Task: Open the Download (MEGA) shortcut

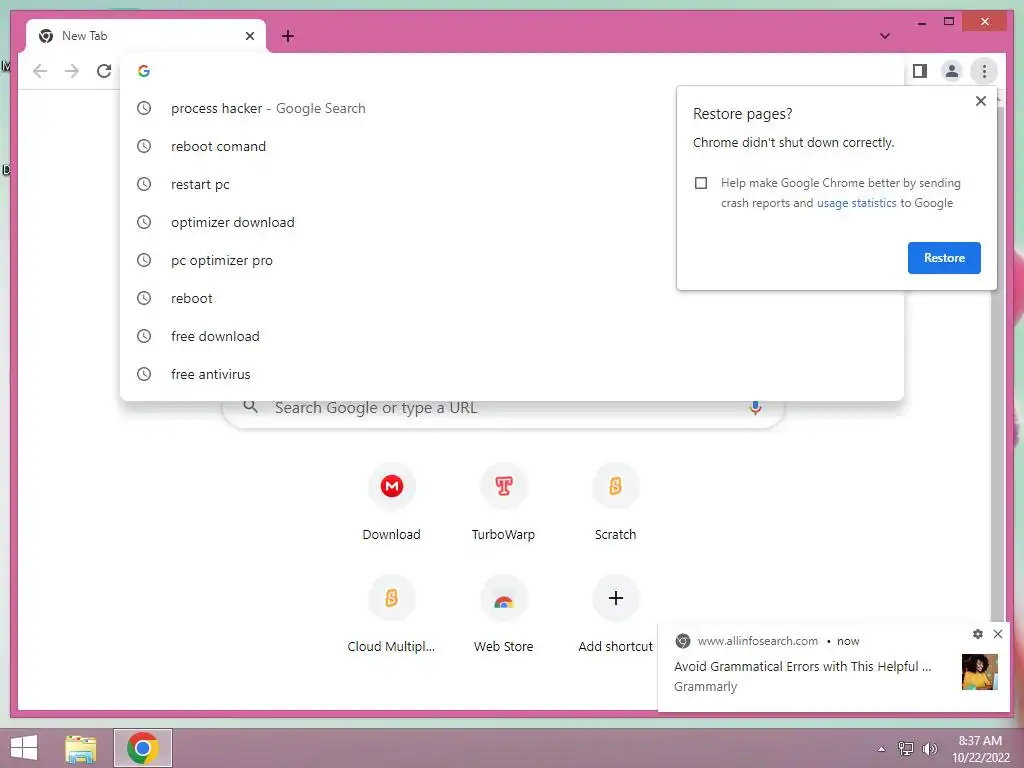Action: point(391,503)
